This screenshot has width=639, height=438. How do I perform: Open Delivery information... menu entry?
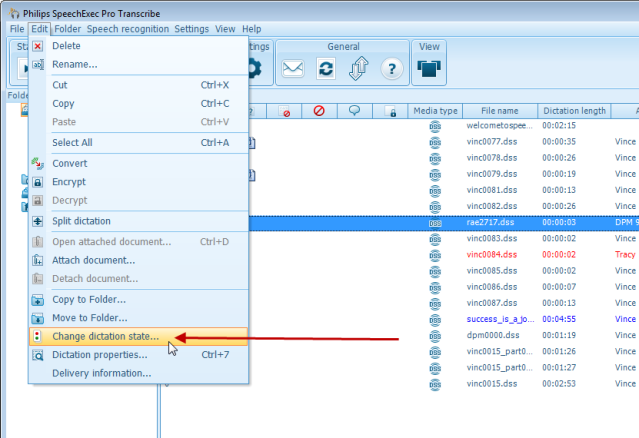[x=139, y=373]
